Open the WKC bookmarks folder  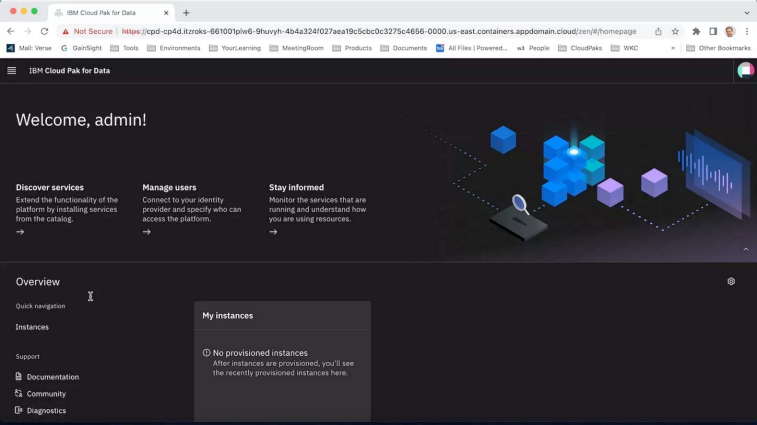pyautogui.click(x=625, y=48)
